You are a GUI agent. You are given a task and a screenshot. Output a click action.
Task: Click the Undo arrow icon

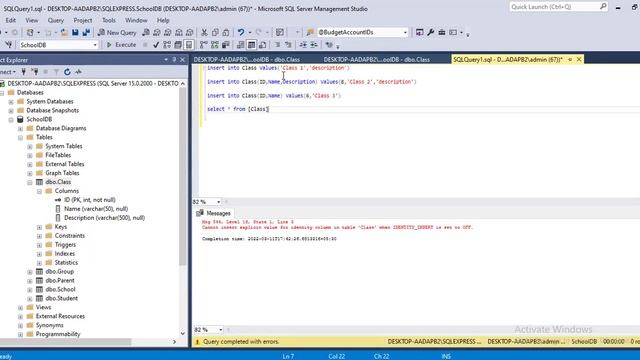pos(241,32)
